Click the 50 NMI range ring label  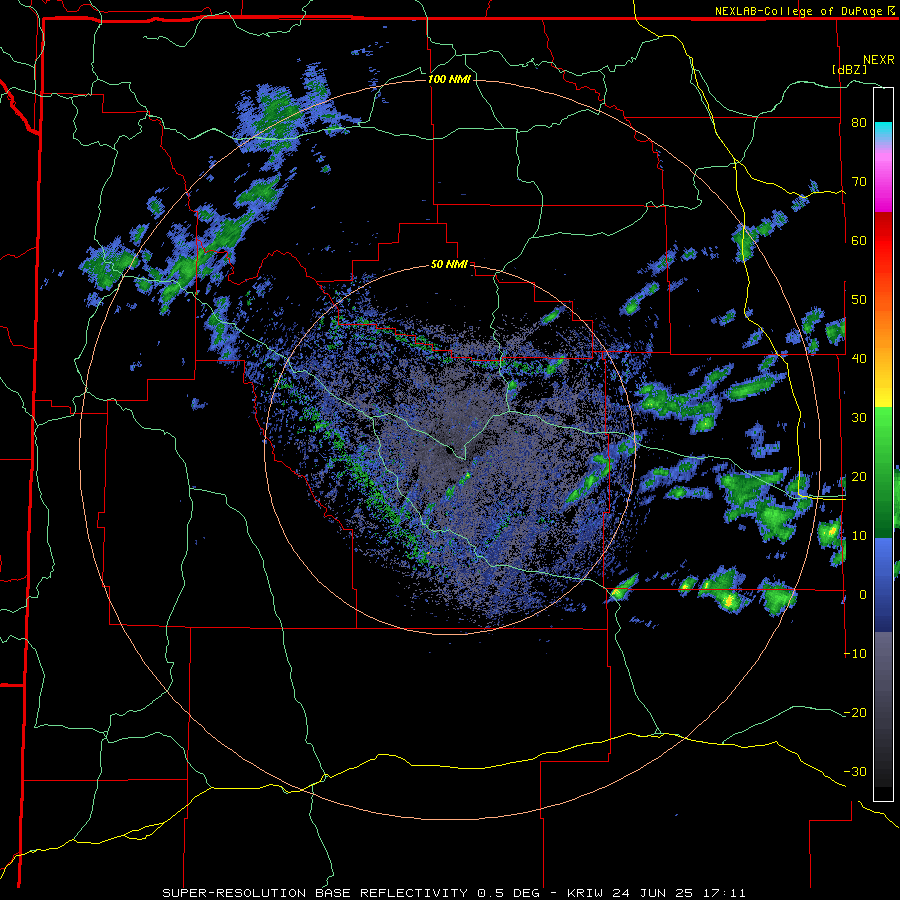click(x=449, y=265)
